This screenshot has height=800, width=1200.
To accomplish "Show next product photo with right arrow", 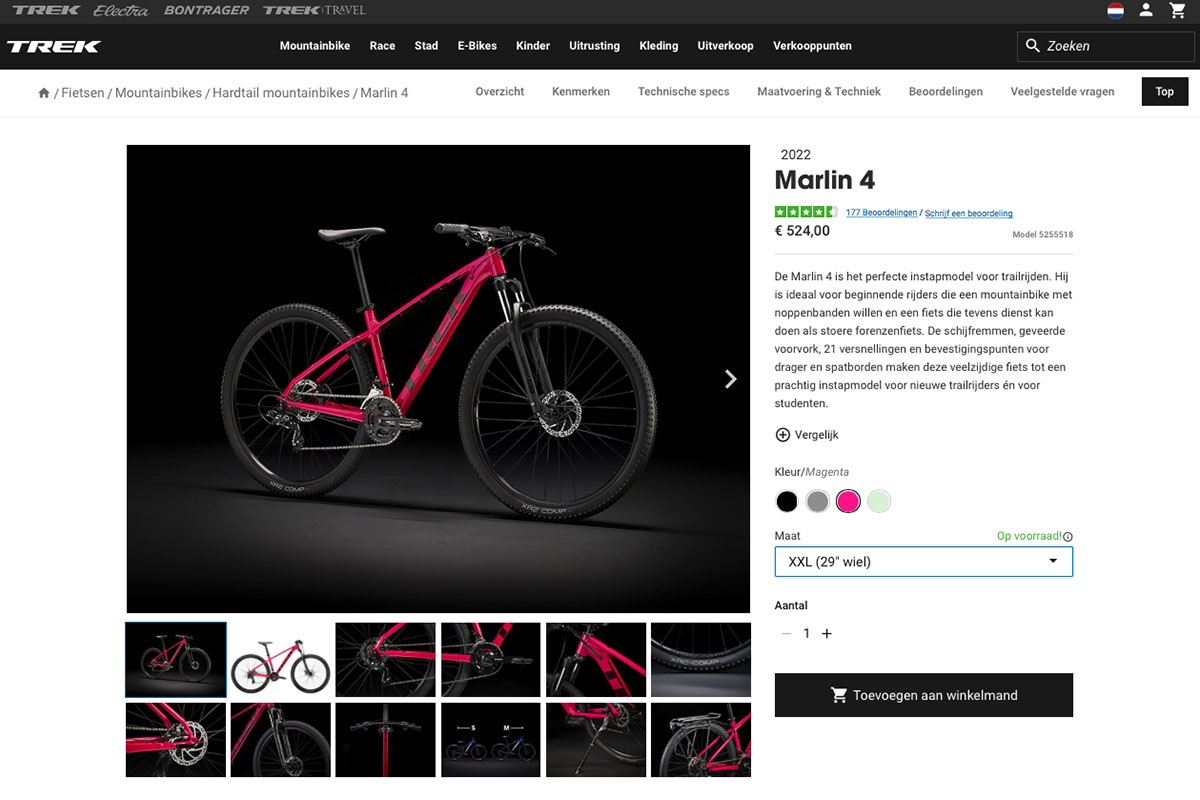I will tap(730, 379).
